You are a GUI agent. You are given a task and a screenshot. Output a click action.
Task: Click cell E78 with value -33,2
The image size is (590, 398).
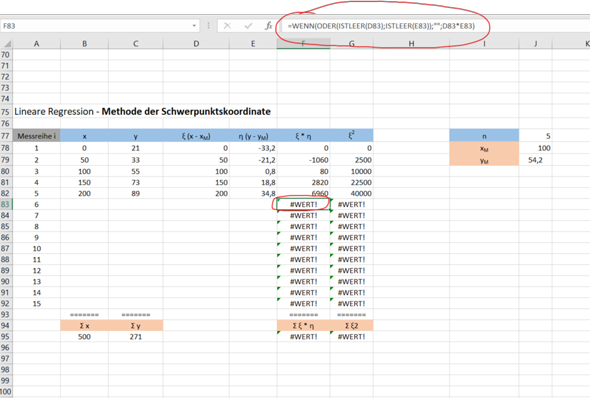(253, 148)
